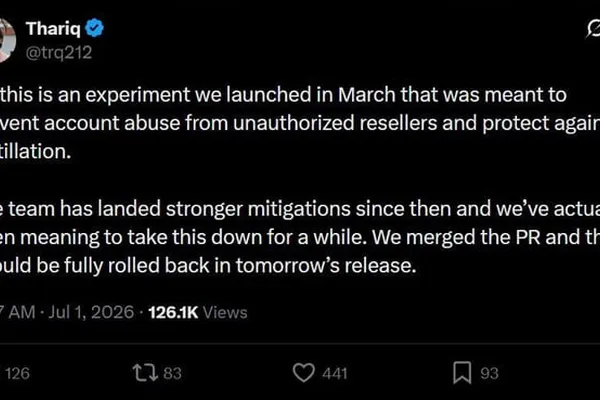Click the partially visible icon at top right
The width and height of the screenshot is (600, 400).
(x=593, y=29)
